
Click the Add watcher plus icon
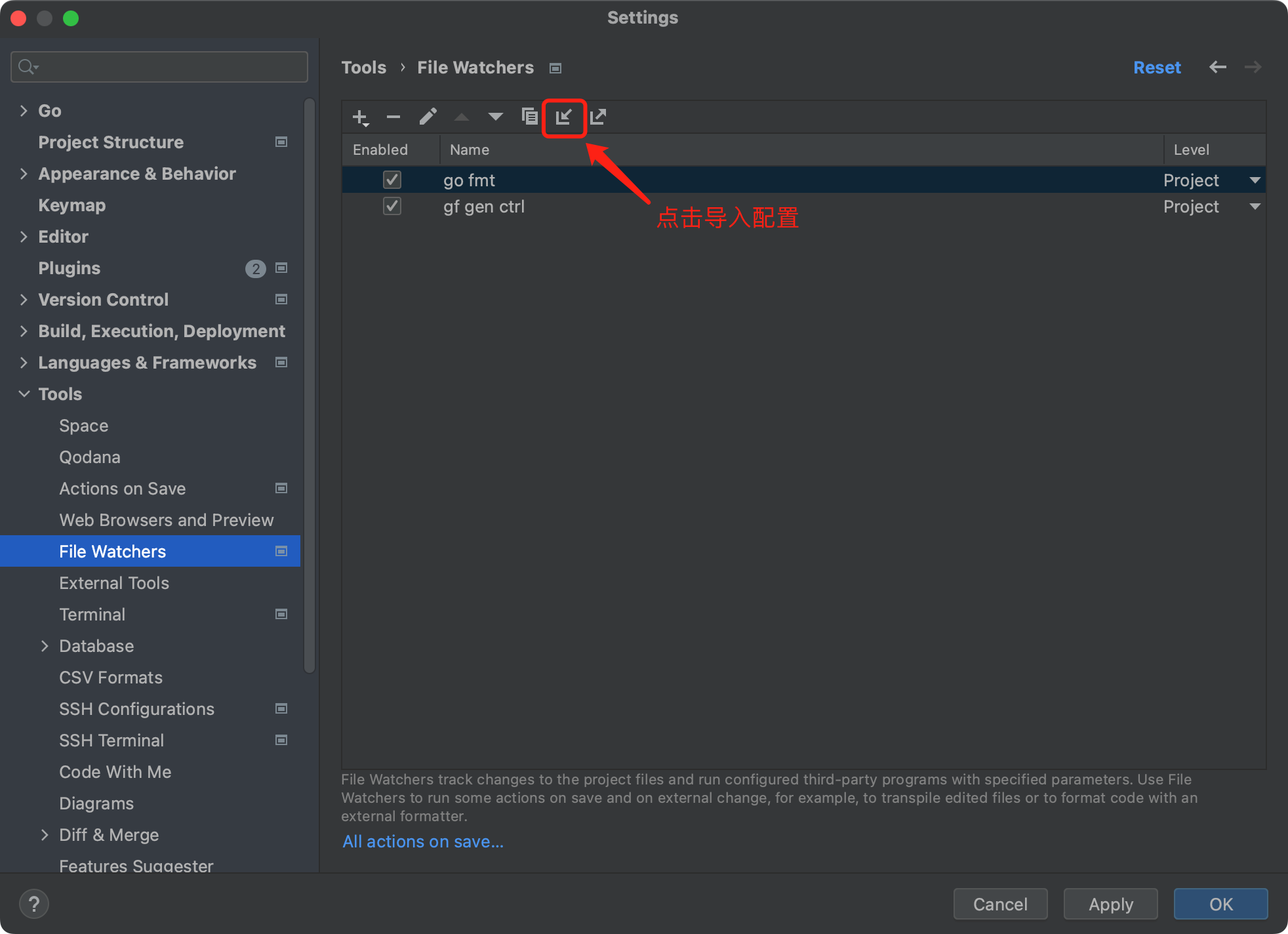click(x=360, y=117)
